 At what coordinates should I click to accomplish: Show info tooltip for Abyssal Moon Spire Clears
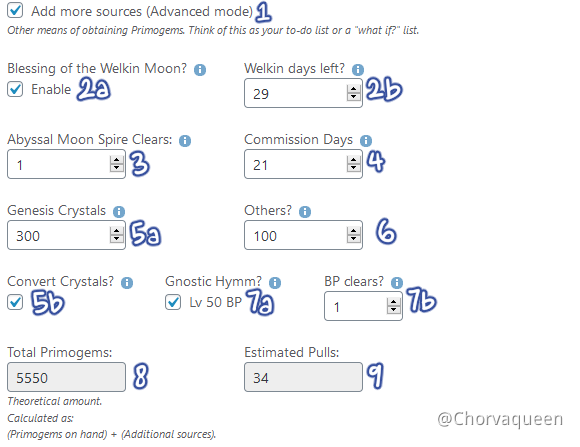click(x=185, y=141)
